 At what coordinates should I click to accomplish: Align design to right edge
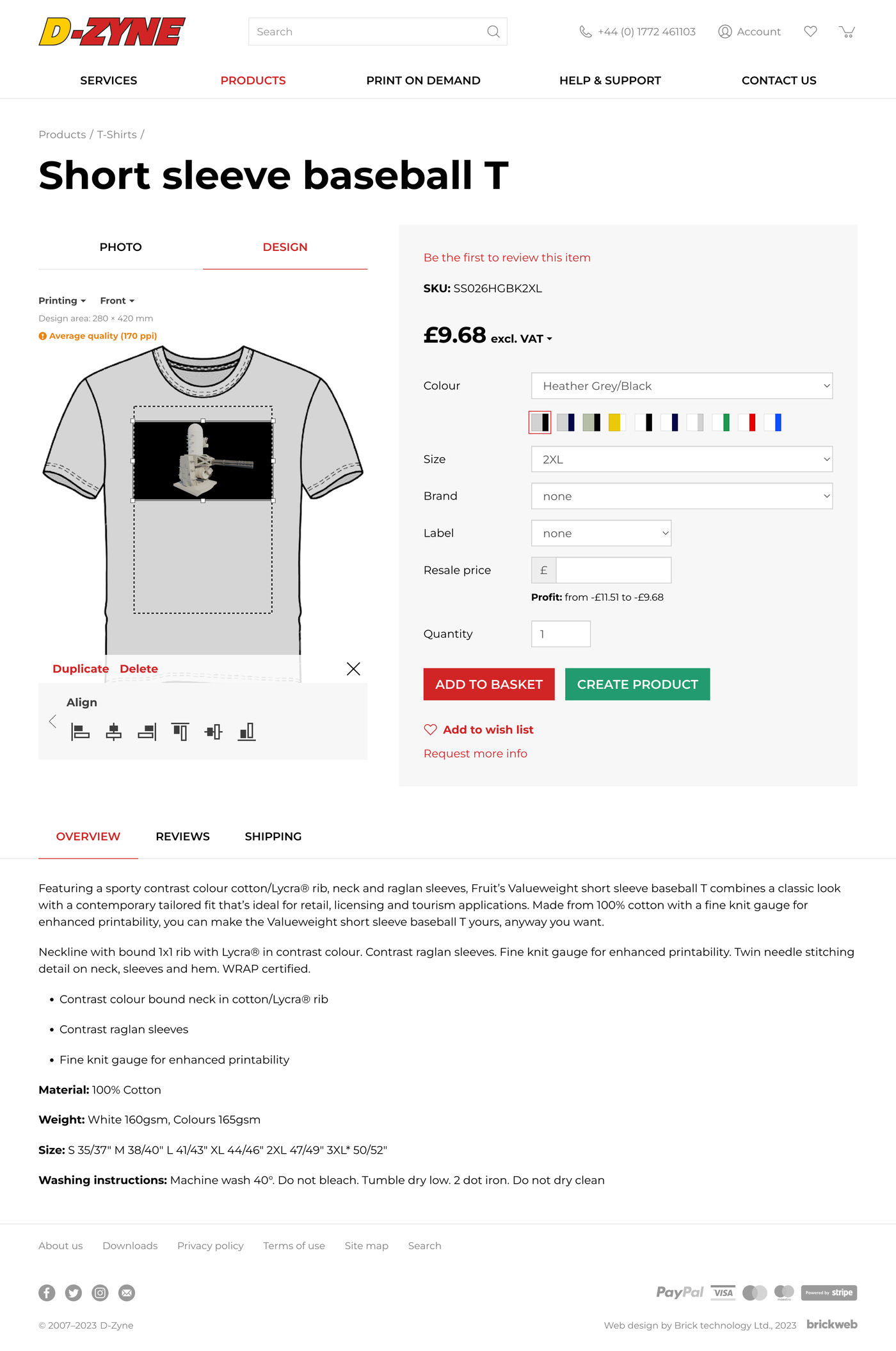coord(147,731)
